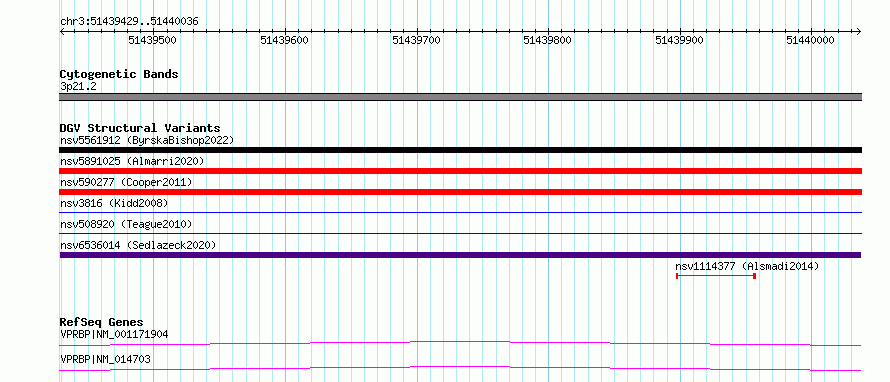Click the RefSeq Genes track heading
Image resolution: width=890 pixels, height=382 pixels.
[102, 322]
